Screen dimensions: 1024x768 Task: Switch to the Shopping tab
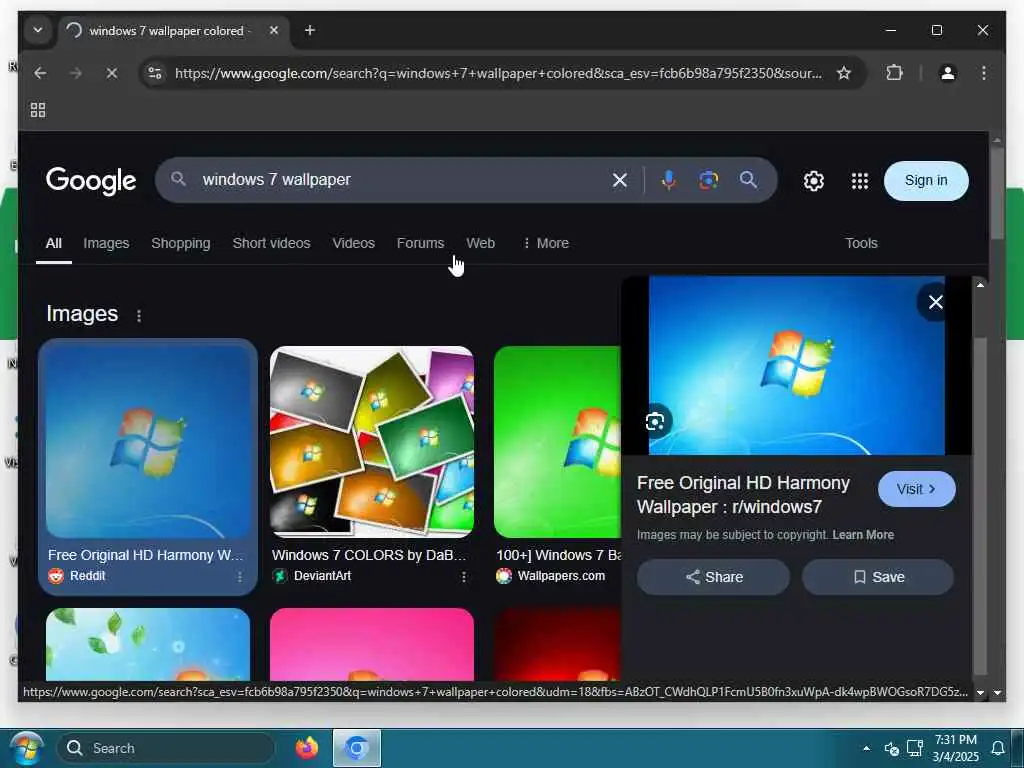(x=181, y=244)
